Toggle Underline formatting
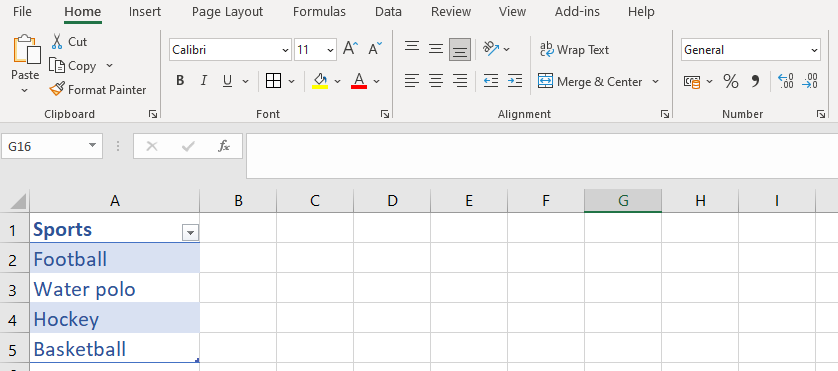Screen dimensions: 838x371 227,81
